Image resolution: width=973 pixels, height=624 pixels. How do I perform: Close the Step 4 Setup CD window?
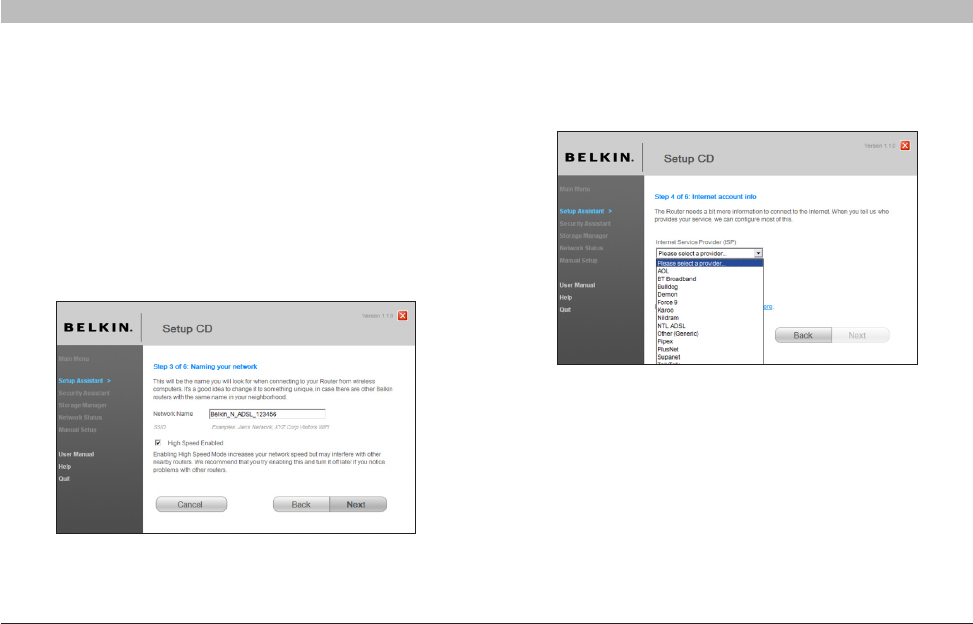pos(905,146)
